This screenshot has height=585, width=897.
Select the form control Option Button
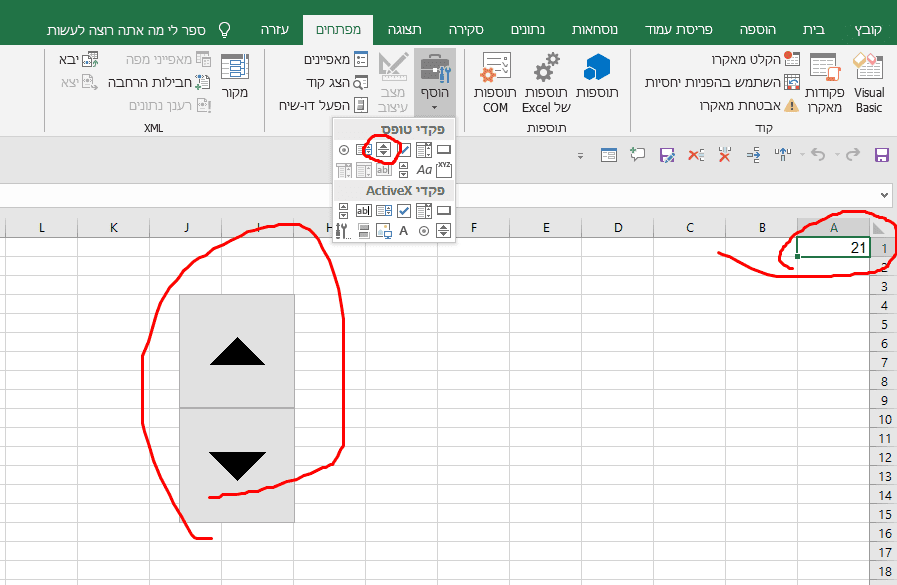tap(344, 150)
